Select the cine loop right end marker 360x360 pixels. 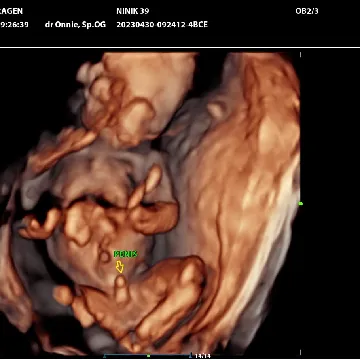(190, 355)
